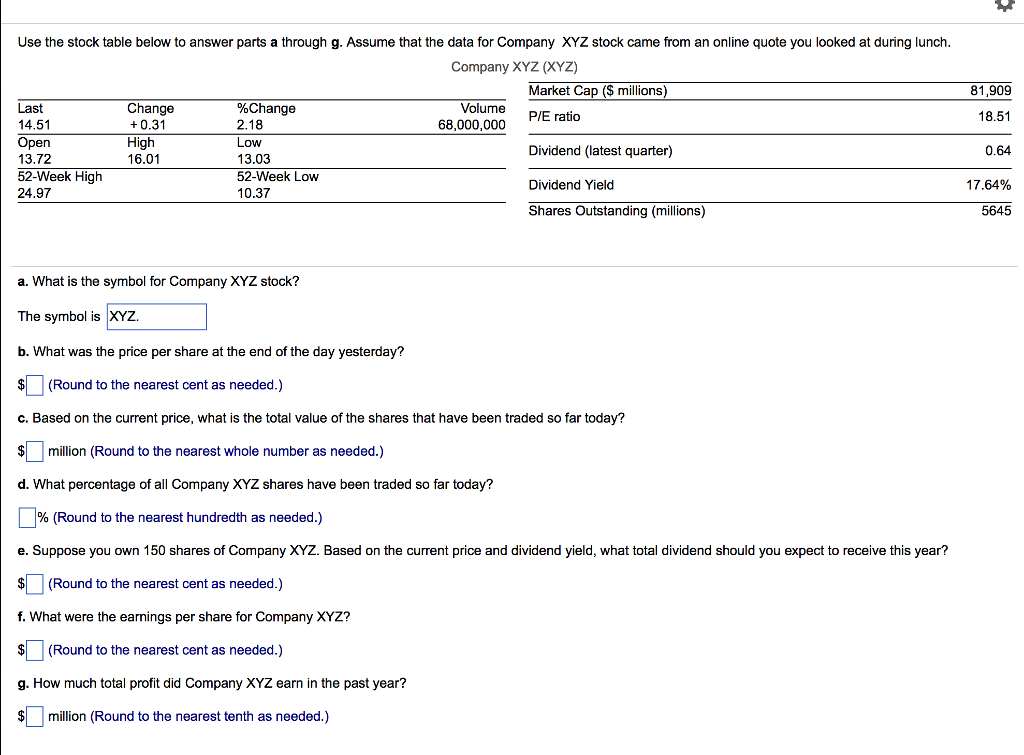Click question f about earnings per share
1024x755 pixels.
[184, 617]
